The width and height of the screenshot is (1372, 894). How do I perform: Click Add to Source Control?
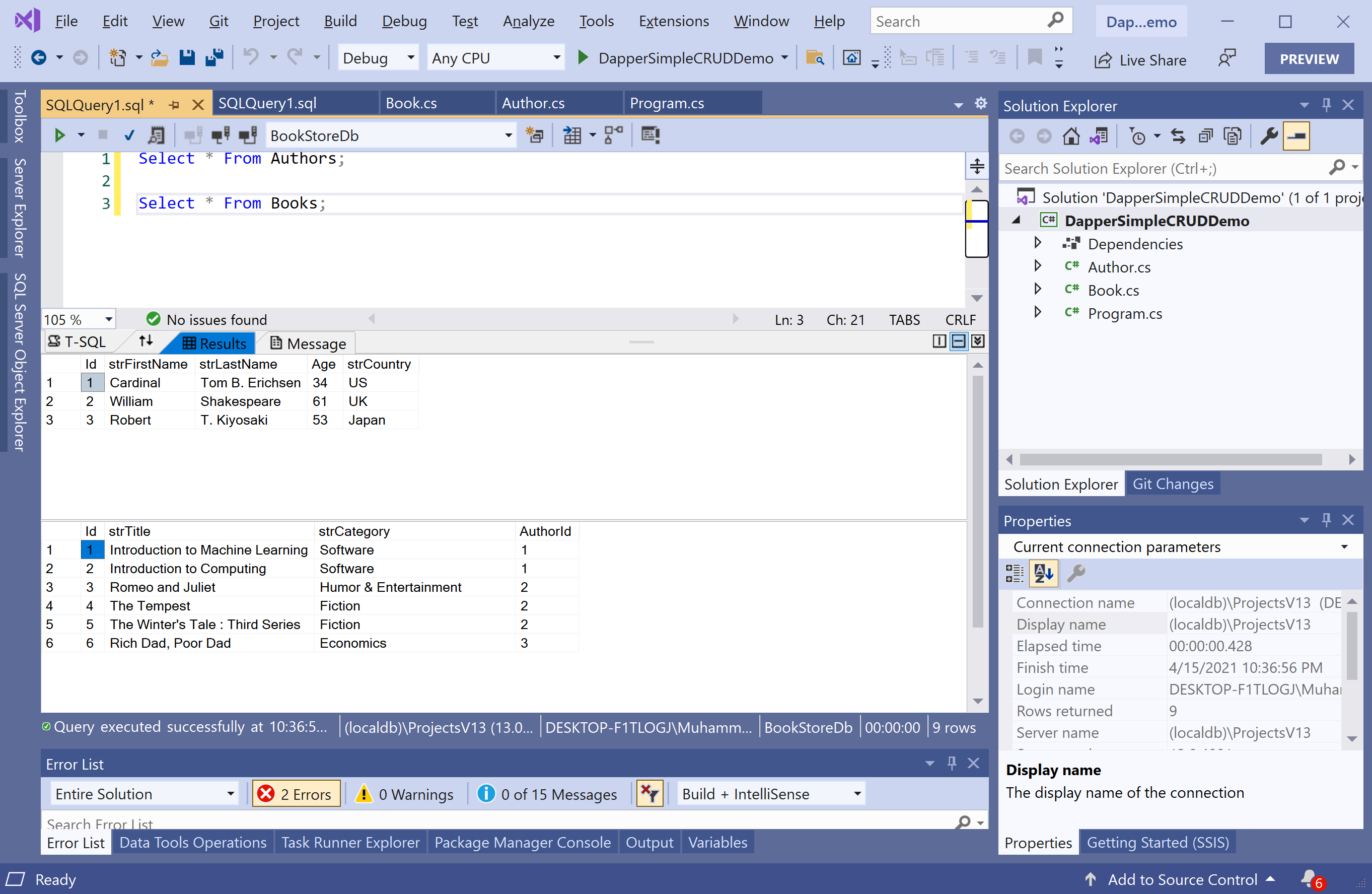tap(1181, 878)
